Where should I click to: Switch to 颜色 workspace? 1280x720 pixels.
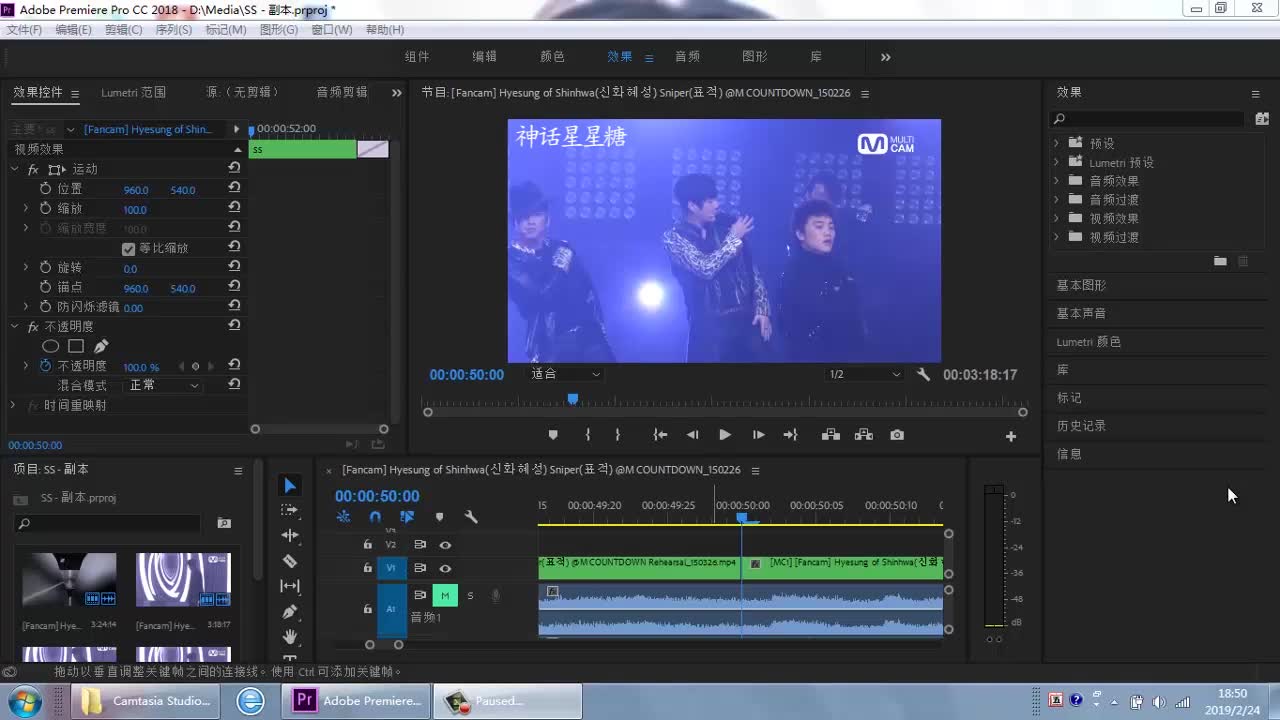point(552,57)
